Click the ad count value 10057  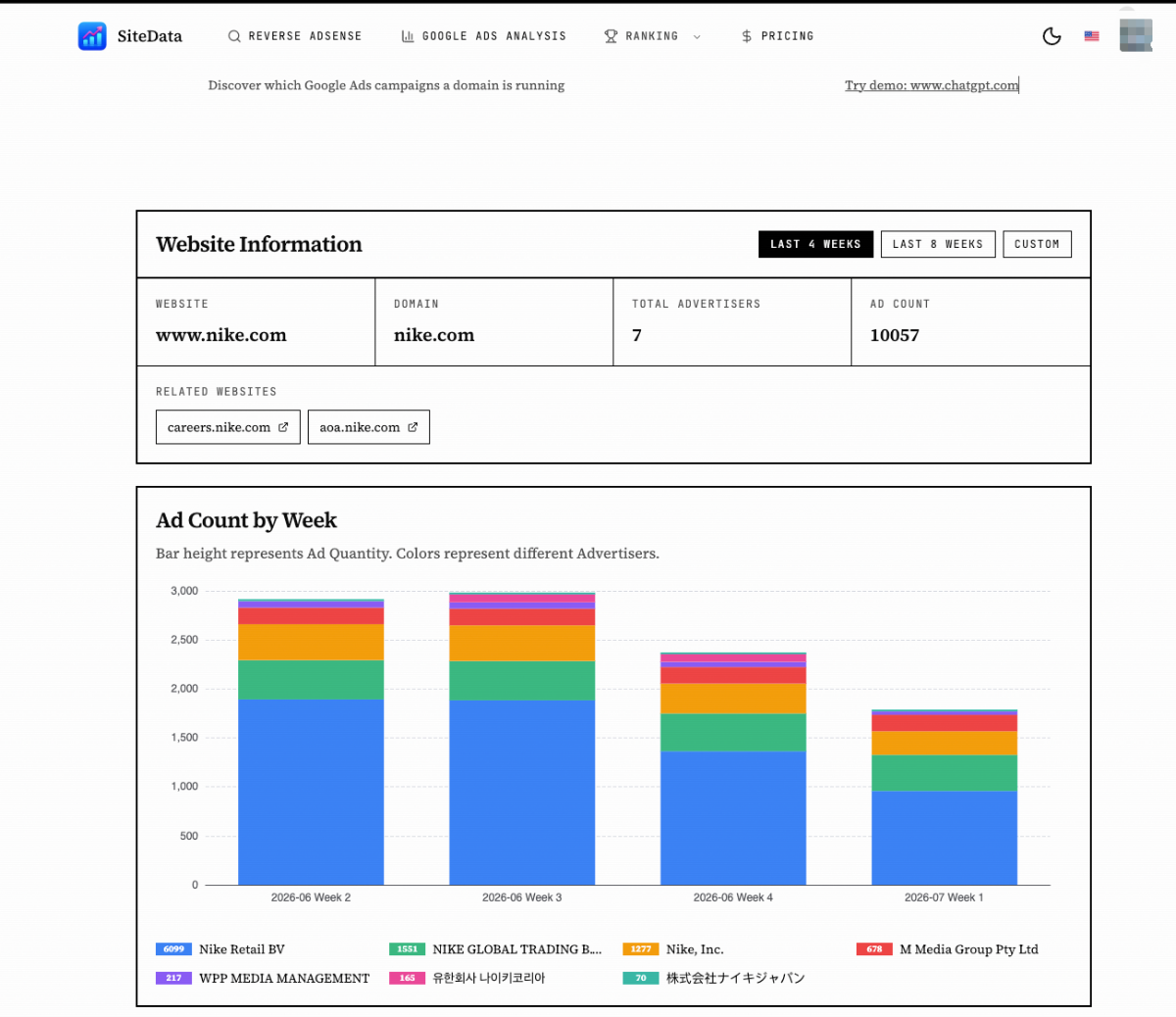coord(895,335)
